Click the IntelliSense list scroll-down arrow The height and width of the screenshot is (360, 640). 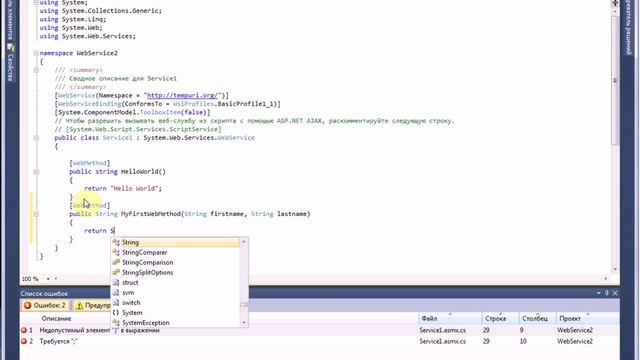244,322
